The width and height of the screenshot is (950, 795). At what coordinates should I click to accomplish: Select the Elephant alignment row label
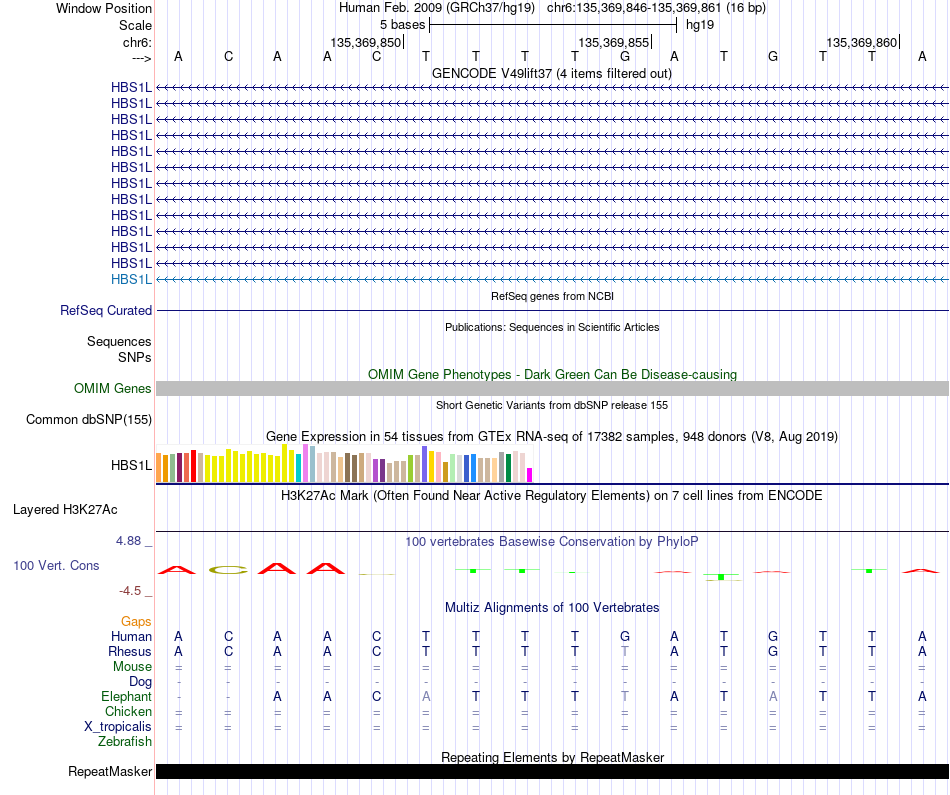click(126, 696)
